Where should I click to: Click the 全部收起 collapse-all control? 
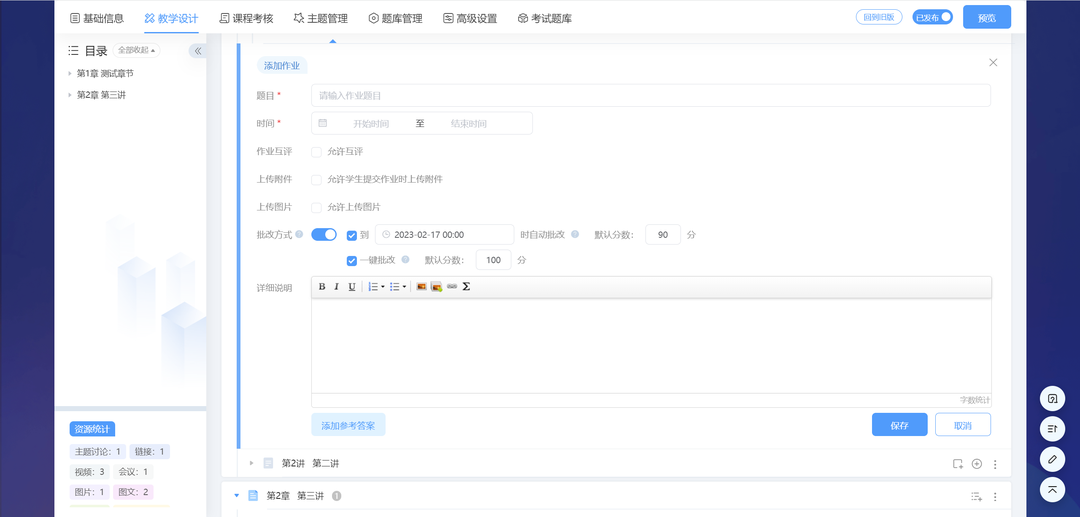136,50
